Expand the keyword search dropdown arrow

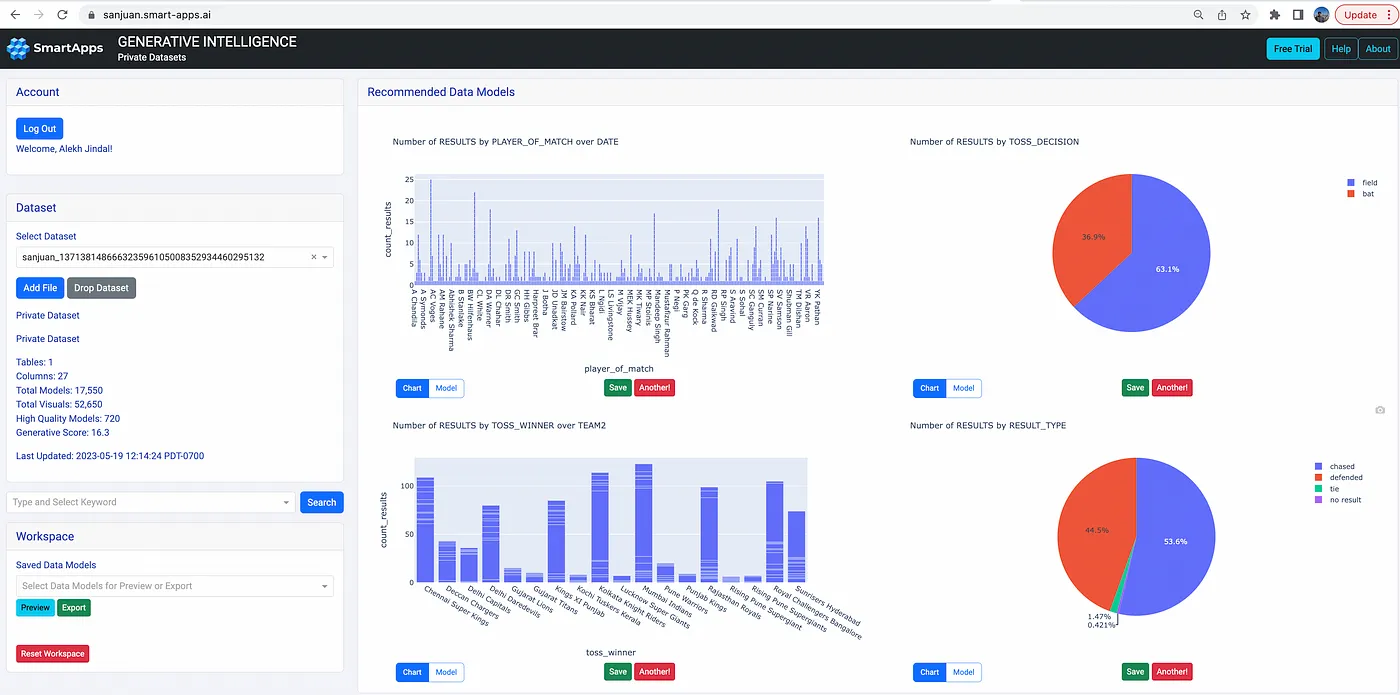pos(286,502)
